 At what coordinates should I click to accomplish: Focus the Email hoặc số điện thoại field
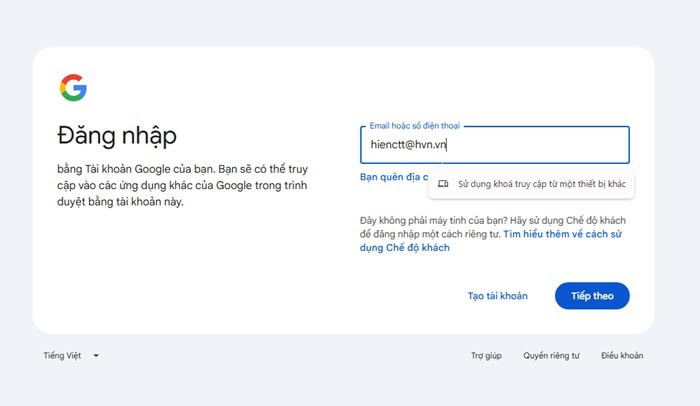(x=495, y=145)
